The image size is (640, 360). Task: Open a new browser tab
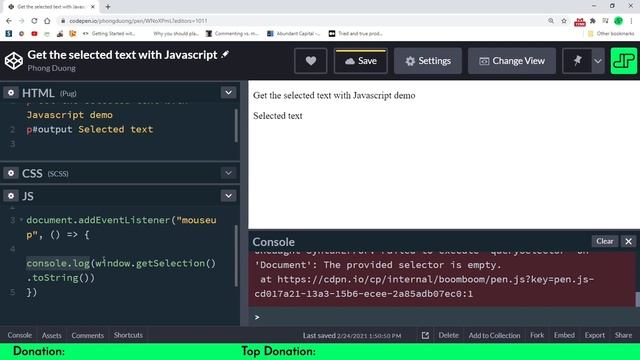tap(108, 7)
